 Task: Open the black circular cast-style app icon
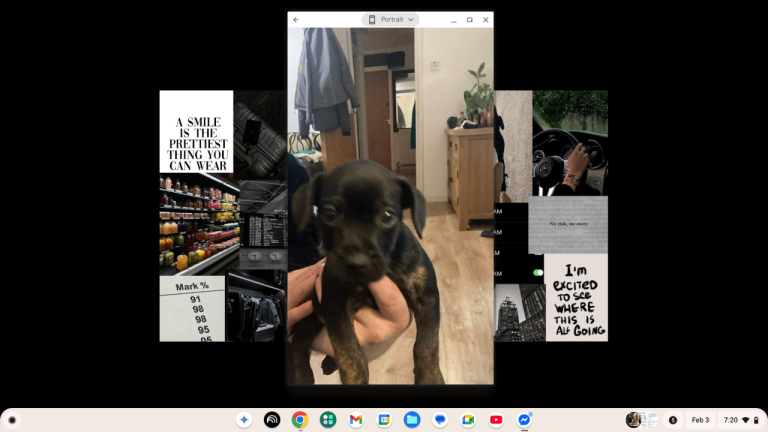pos(272,420)
